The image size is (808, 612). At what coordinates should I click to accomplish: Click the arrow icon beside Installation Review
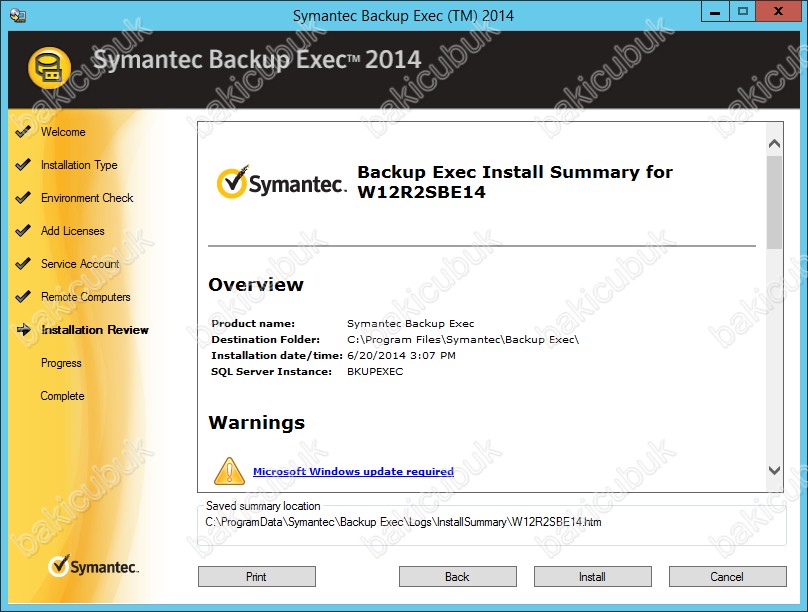(x=24, y=330)
